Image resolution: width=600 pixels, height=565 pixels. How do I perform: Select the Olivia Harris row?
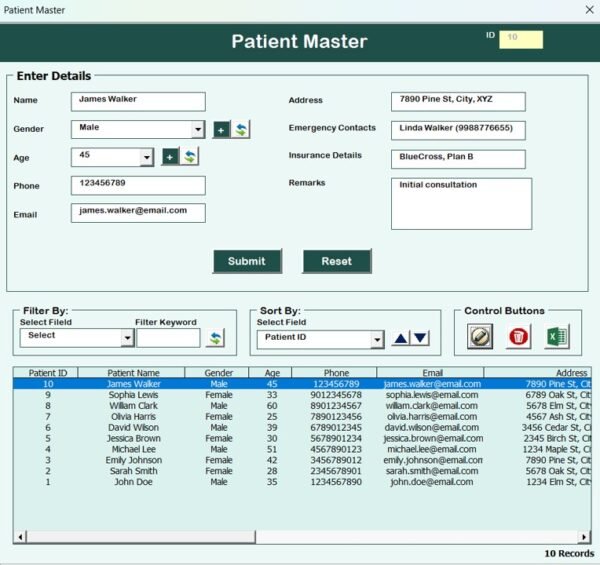point(302,417)
